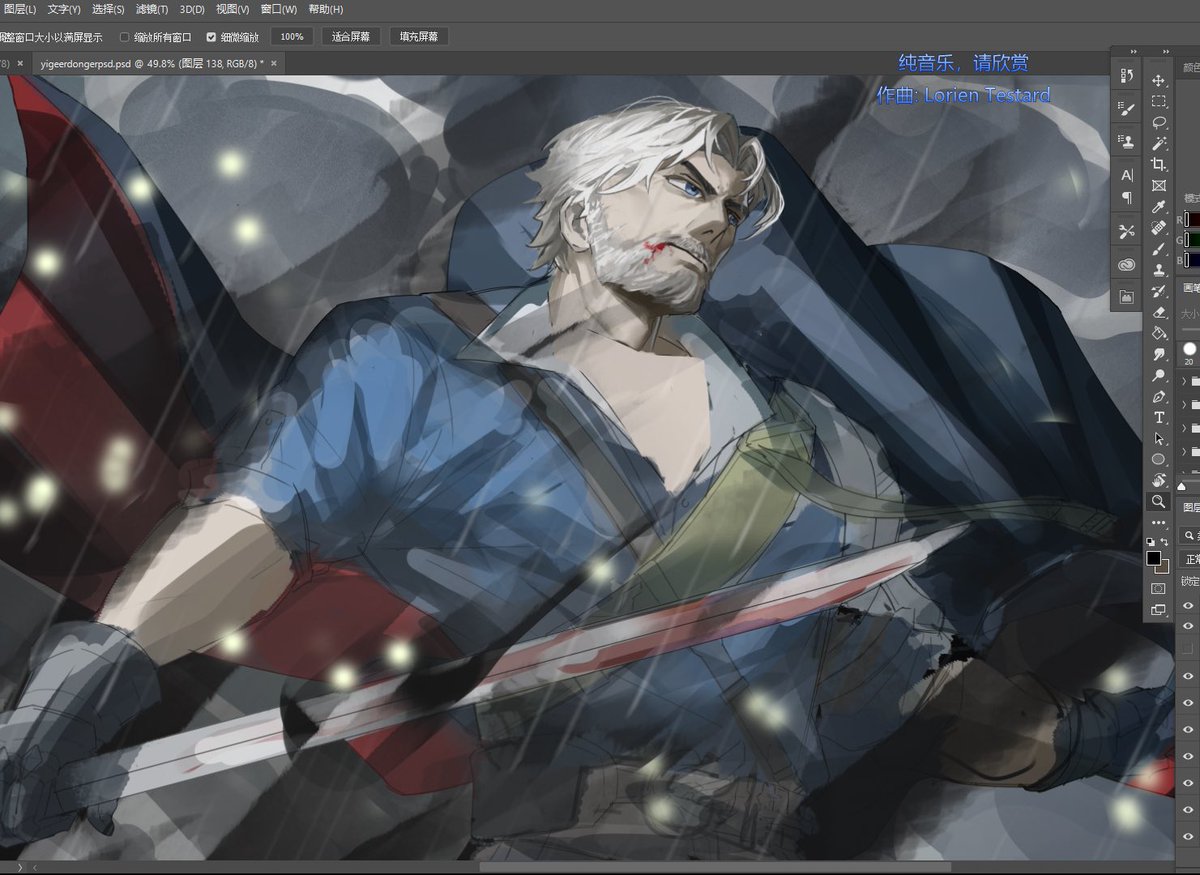Select the Path Selection arrow tool
Viewport: 1200px width, 875px height.
(x=1159, y=438)
